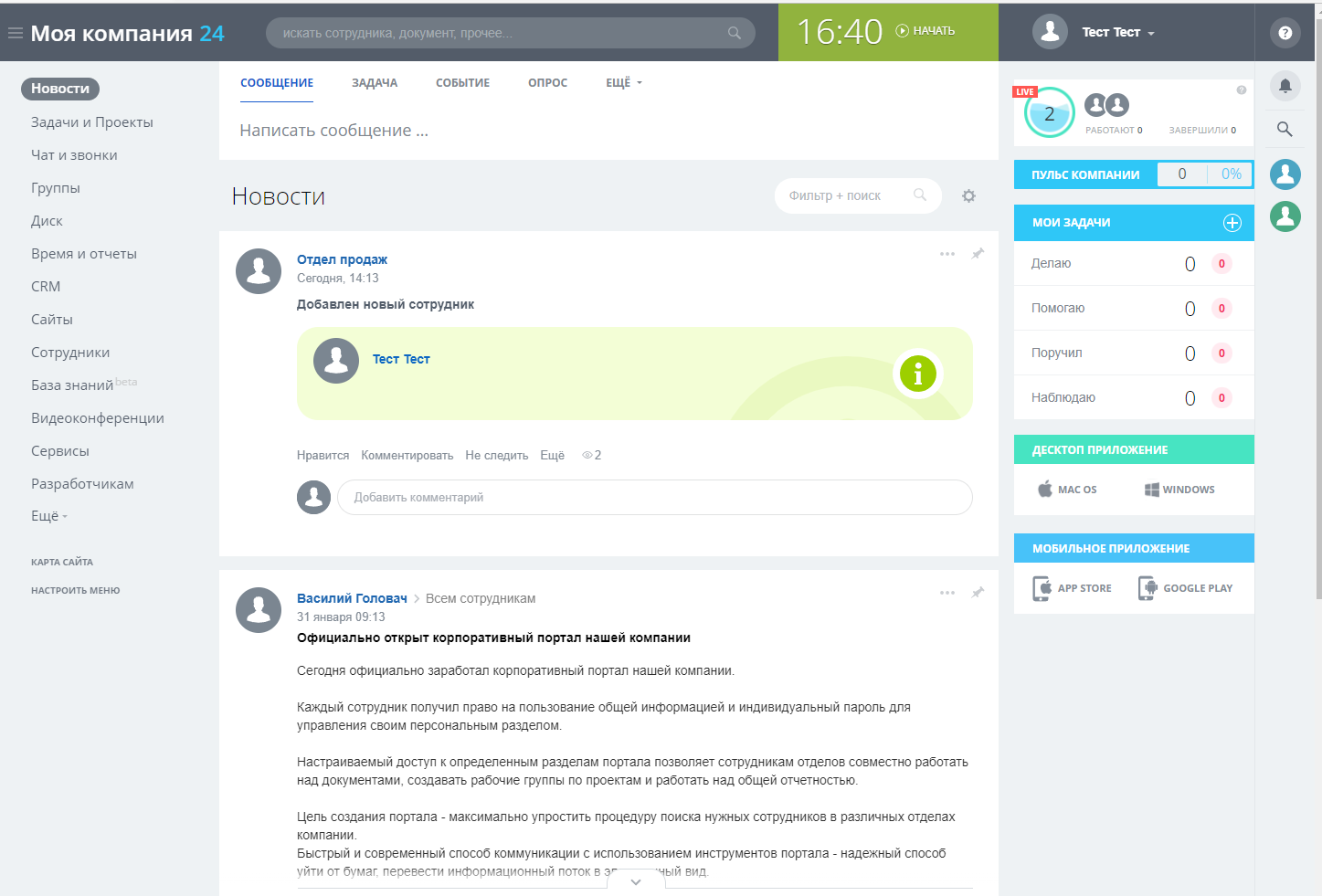Screen dimensions: 1322x896
Task: Switch to the СООБЩЕНИЕ tab
Action: coord(277,82)
